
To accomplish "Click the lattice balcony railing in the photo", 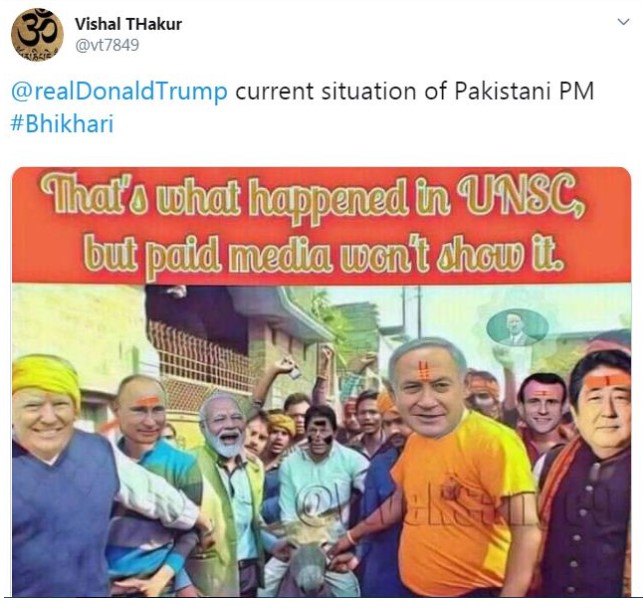I will (x=201, y=361).
